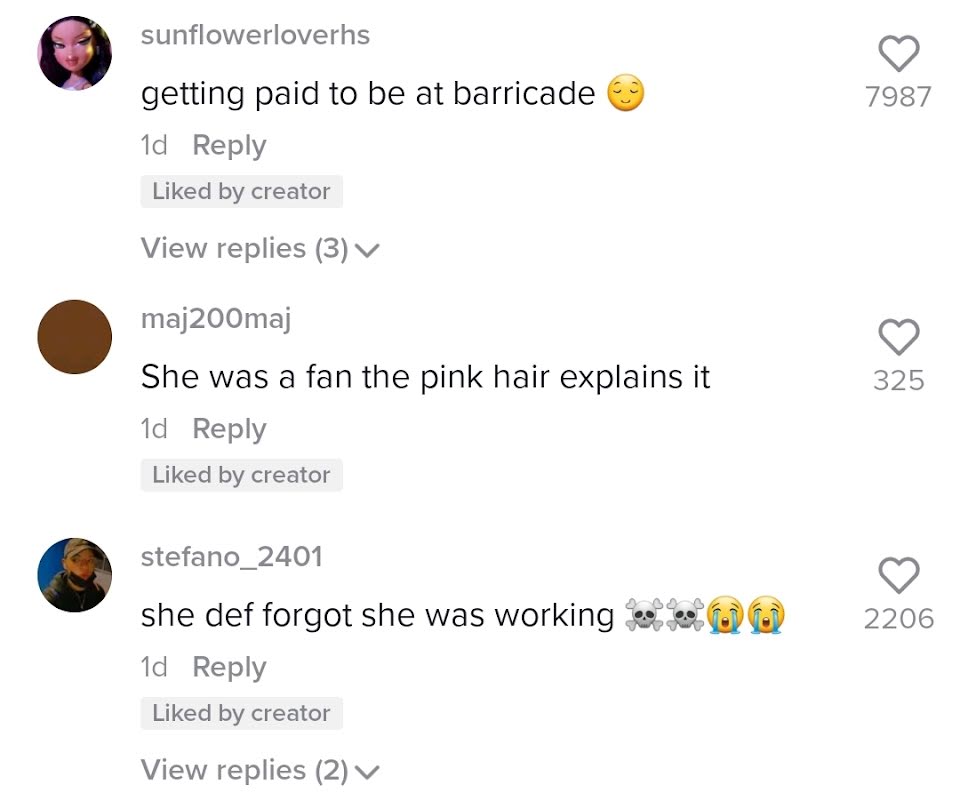Expand View replies (3)

pos(260,249)
